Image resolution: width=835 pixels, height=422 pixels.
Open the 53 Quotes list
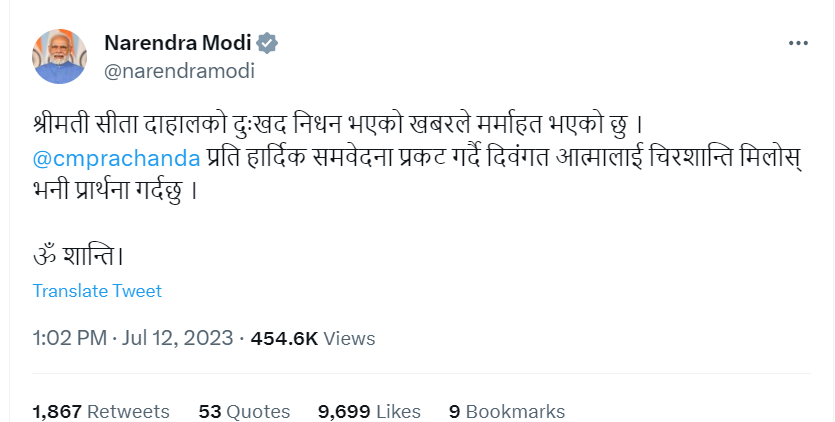244,411
